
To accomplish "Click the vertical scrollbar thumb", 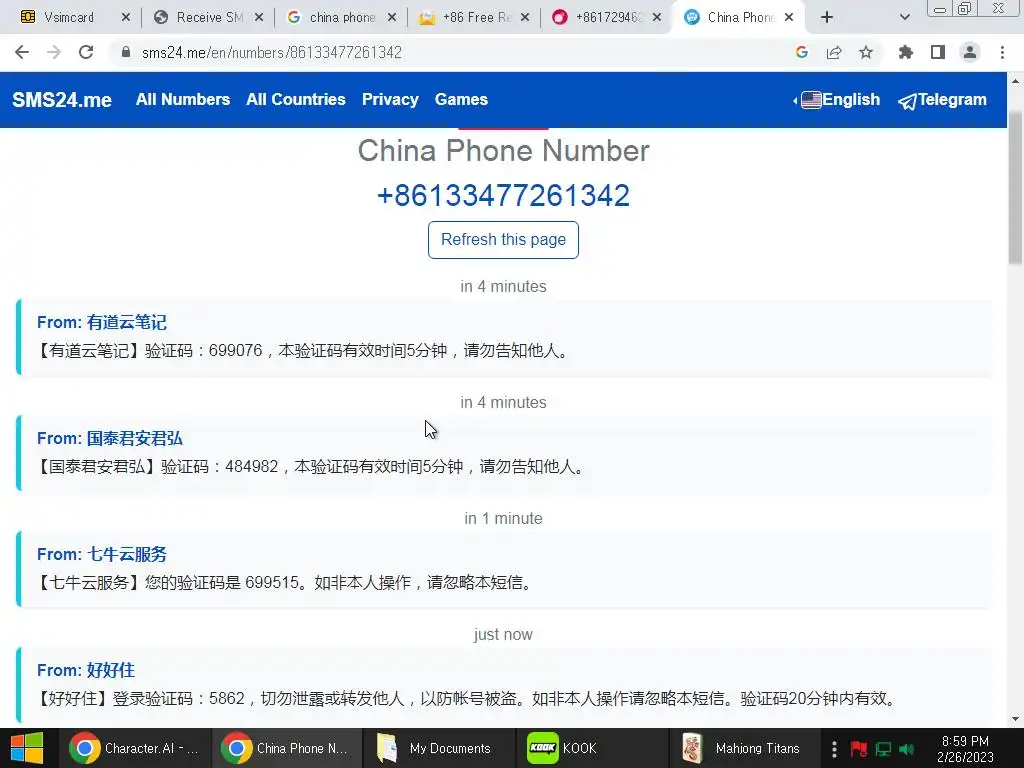I will [x=1016, y=189].
